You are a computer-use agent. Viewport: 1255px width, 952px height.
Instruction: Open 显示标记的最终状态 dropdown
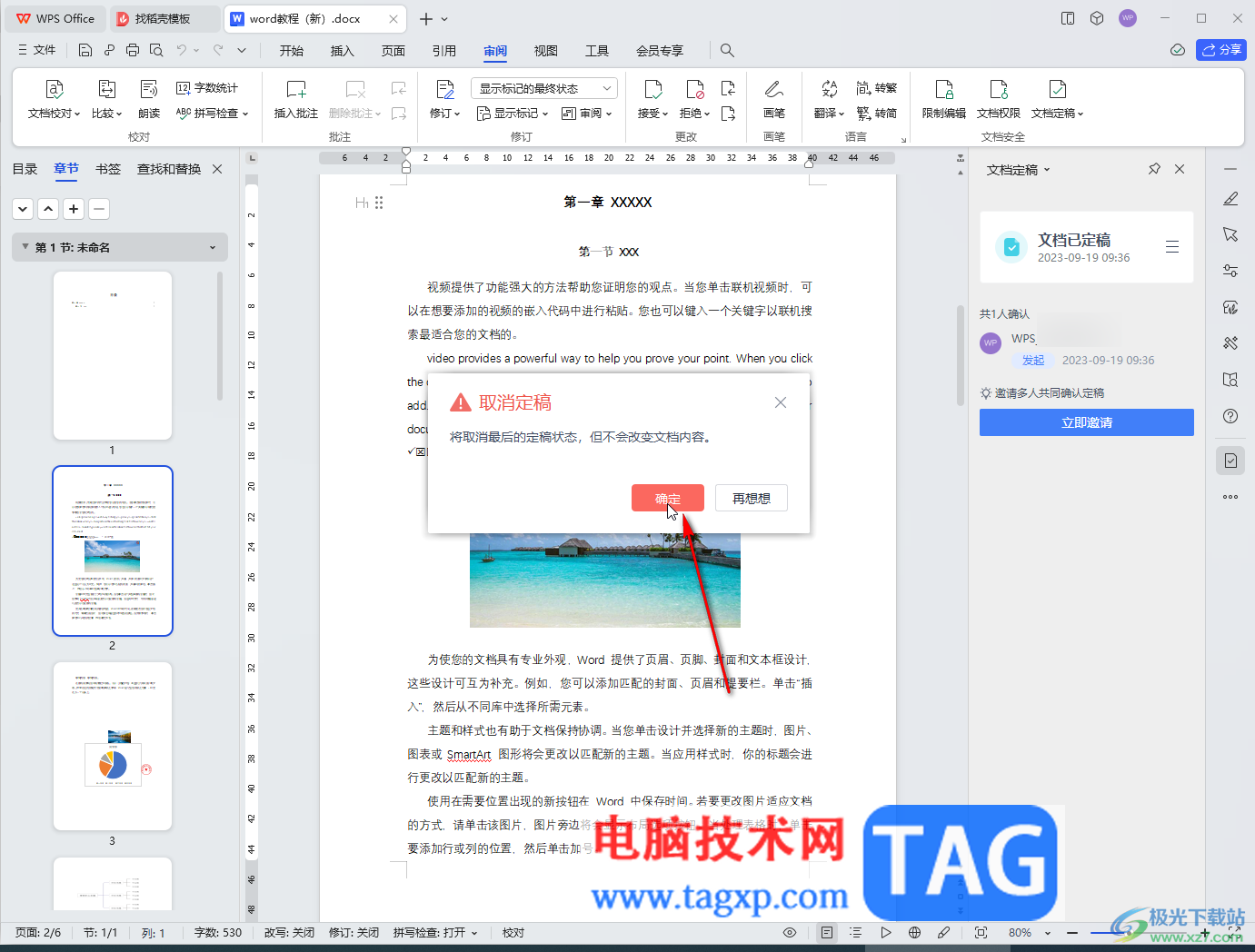(x=544, y=88)
